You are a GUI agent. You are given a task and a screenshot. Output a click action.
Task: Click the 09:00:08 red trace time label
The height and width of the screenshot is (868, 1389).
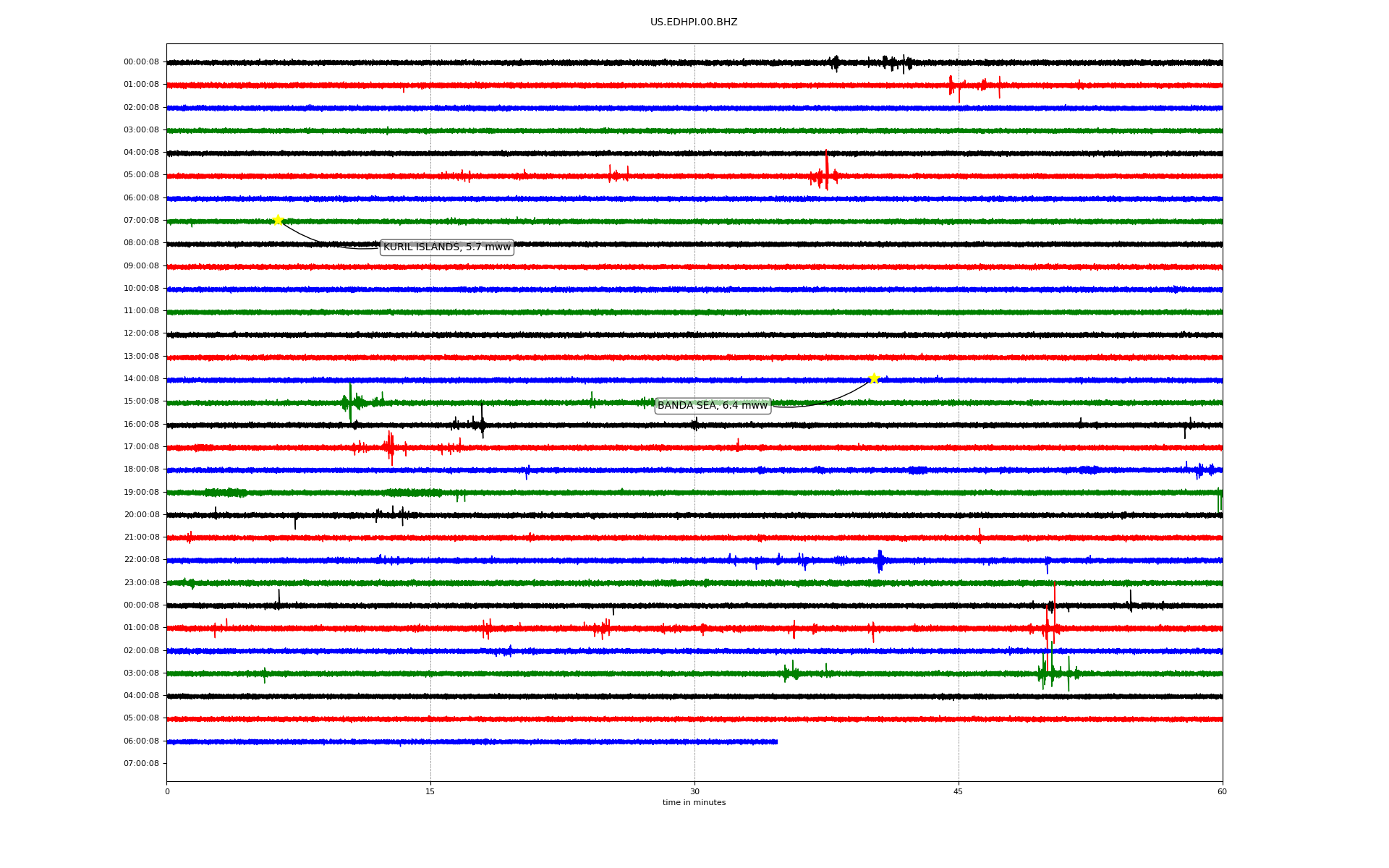coord(141,265)
